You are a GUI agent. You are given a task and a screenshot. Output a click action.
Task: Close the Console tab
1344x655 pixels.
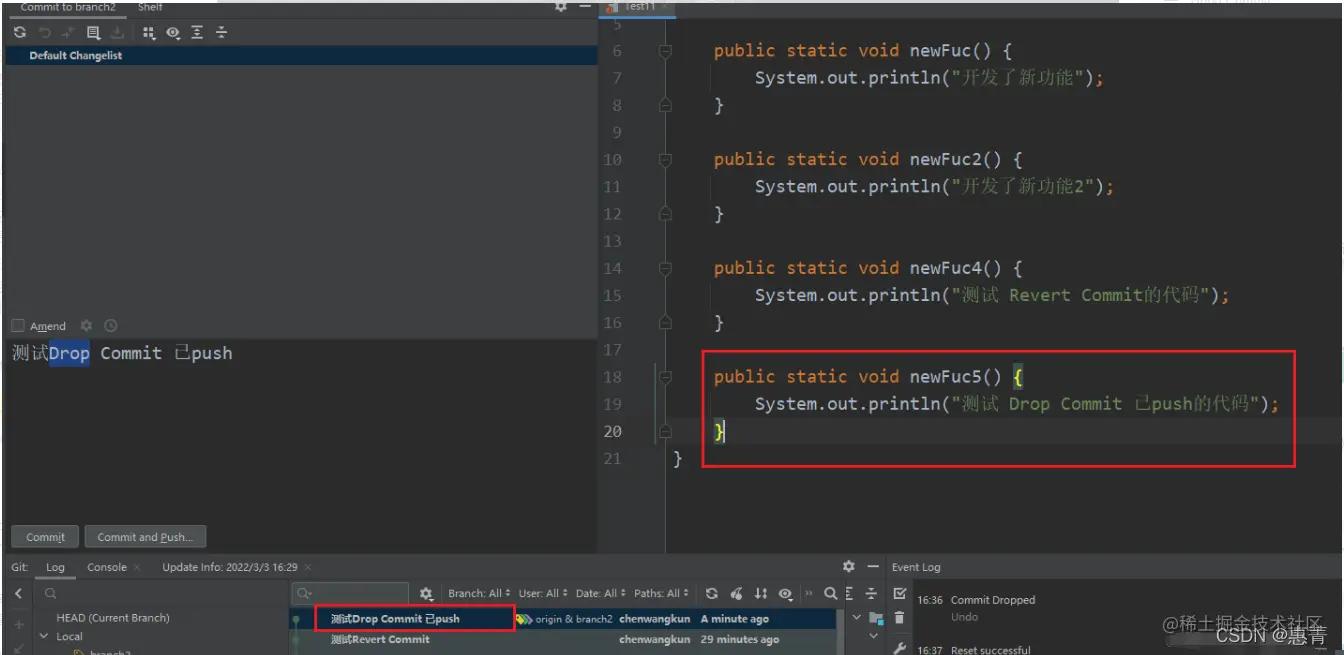tap(137, 567)
